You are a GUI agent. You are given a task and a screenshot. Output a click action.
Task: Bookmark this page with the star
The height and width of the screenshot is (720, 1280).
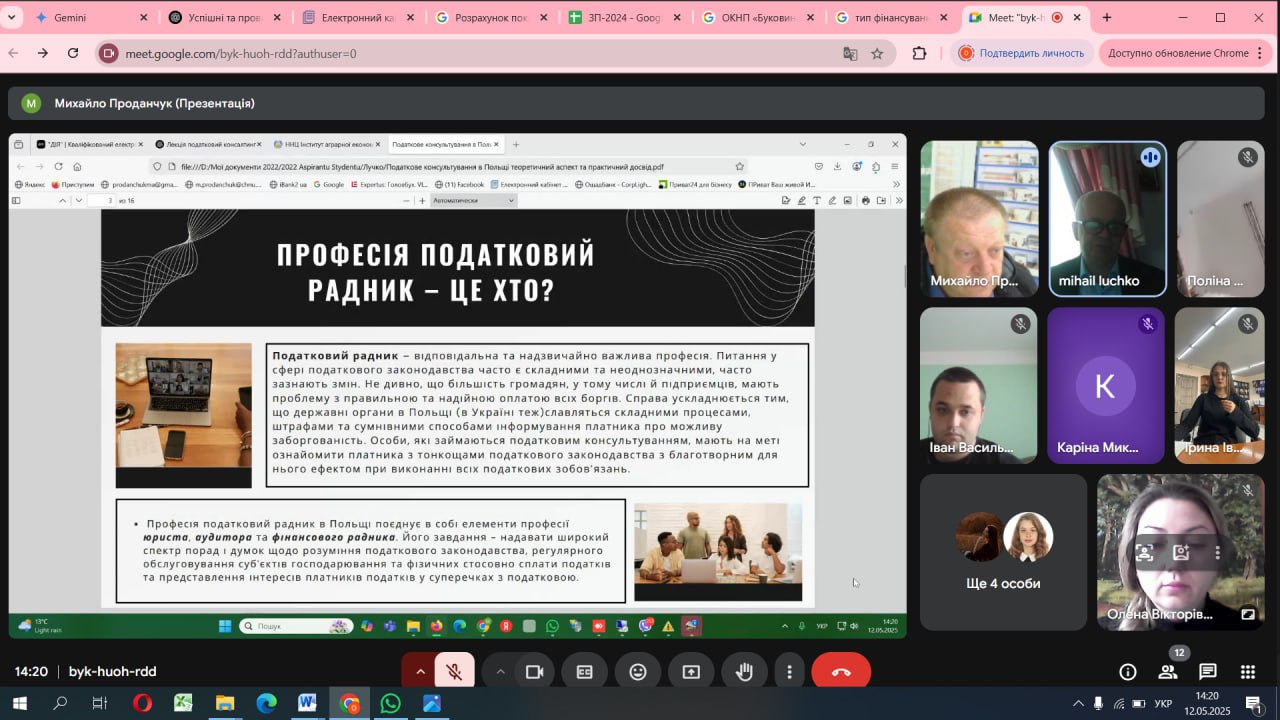[877, 53]
